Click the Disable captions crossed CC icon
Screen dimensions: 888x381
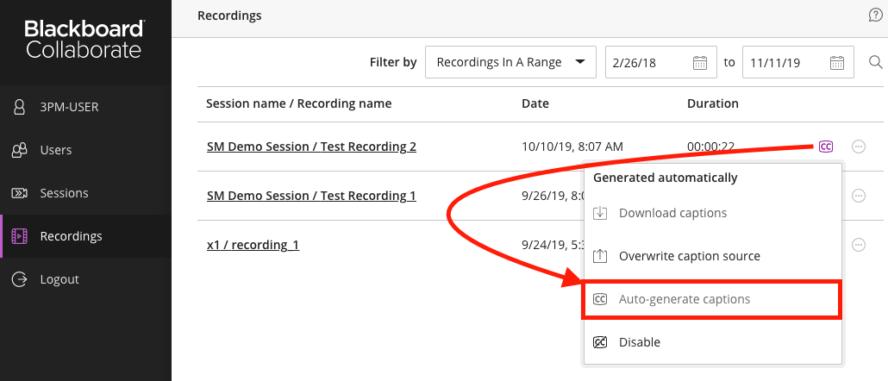pyautogui.click(x=600, y=342)
